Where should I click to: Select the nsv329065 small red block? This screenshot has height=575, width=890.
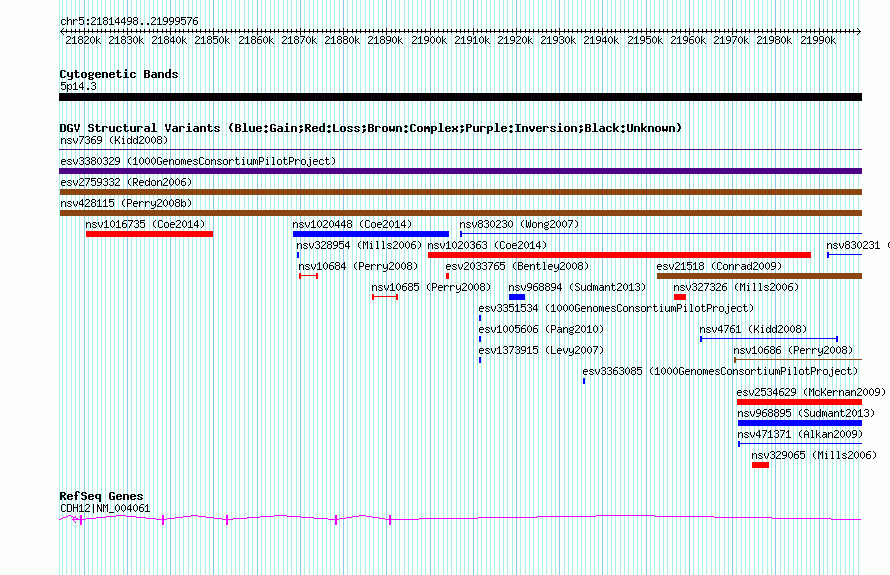(x=760, y=465)
